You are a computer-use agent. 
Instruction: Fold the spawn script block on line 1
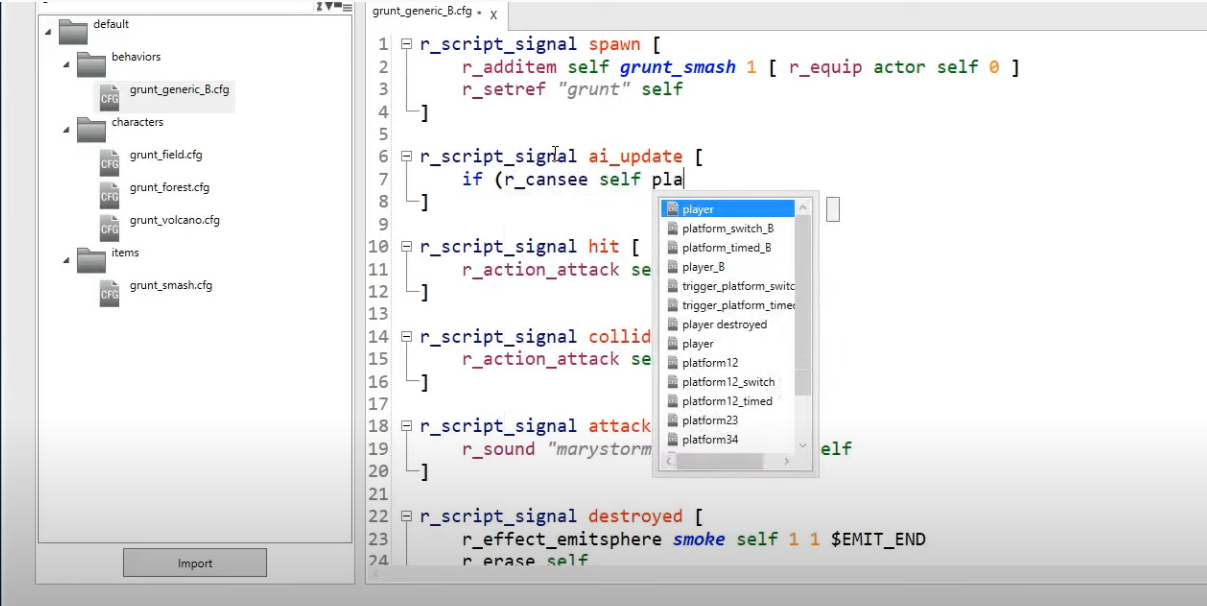click(406, 45)
